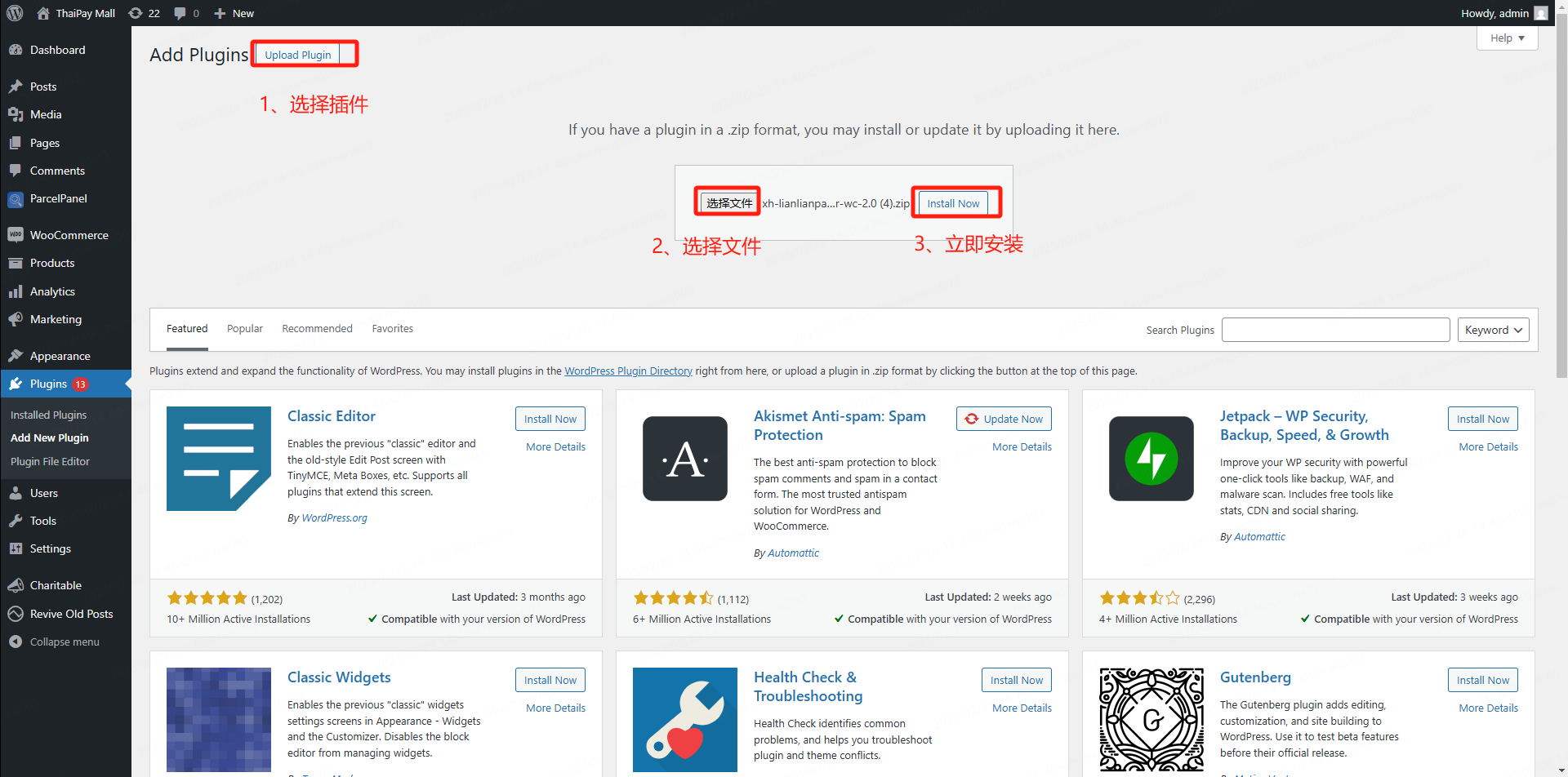Open Automattic author link under Akismet
This screenshot has height=777, width=1568.
[x=793, y=553]
